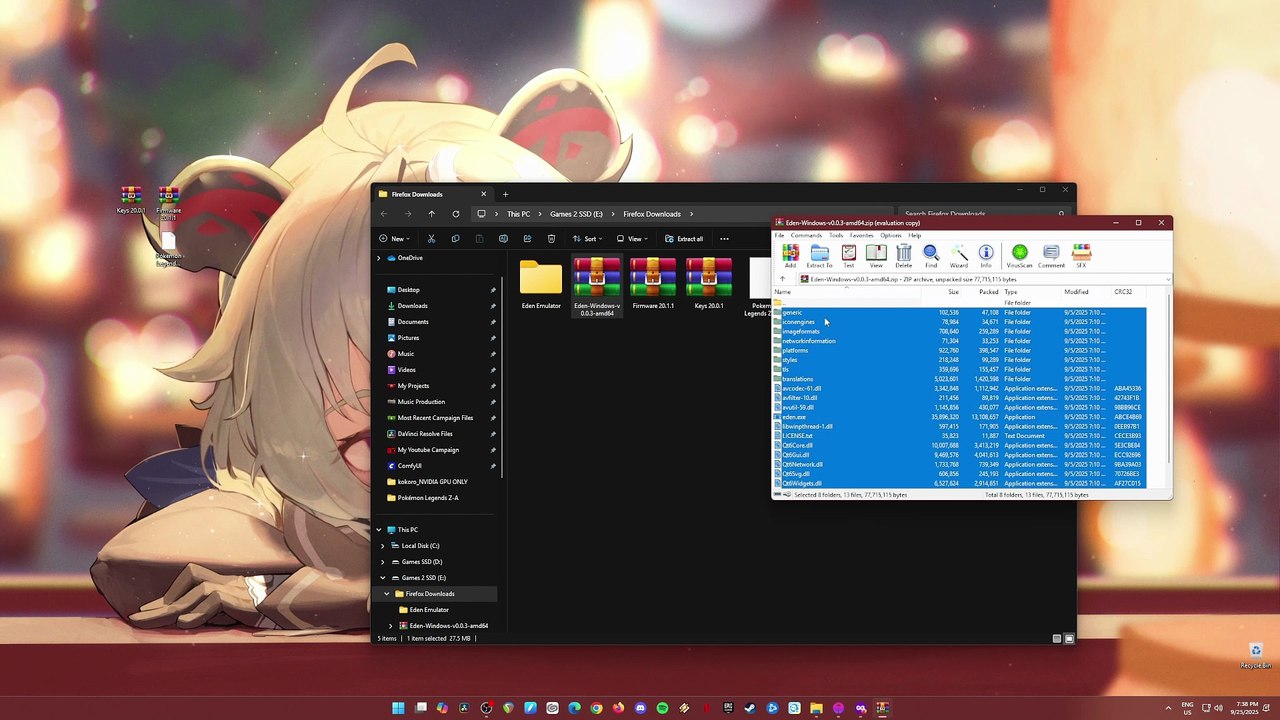The height and width of the screenshot is (720, 1280).
Task: Expand the Local Disk (C:) node
Action: coord(382,546)
